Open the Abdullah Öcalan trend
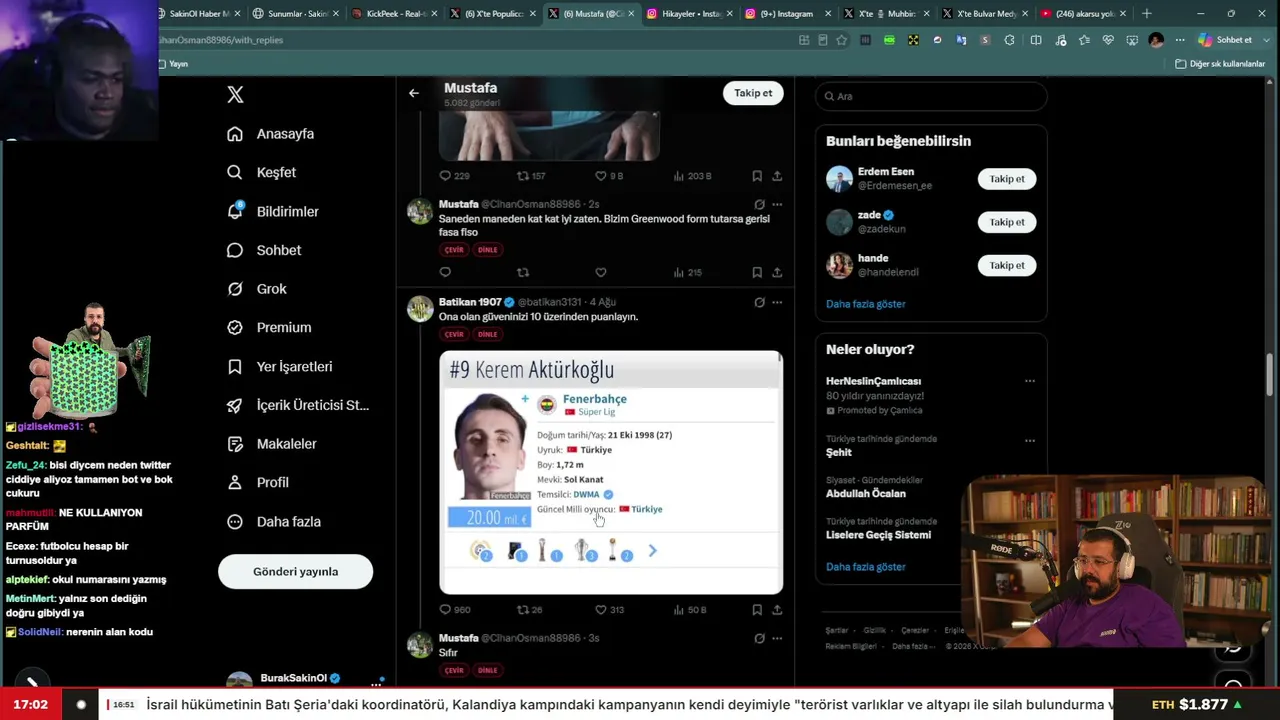 click(x=866, y=493)
